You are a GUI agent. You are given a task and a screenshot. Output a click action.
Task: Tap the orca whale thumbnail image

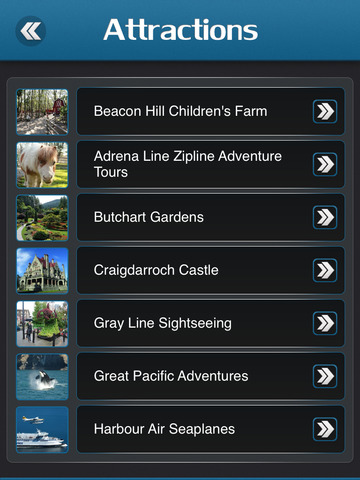[x=42, y=376]
